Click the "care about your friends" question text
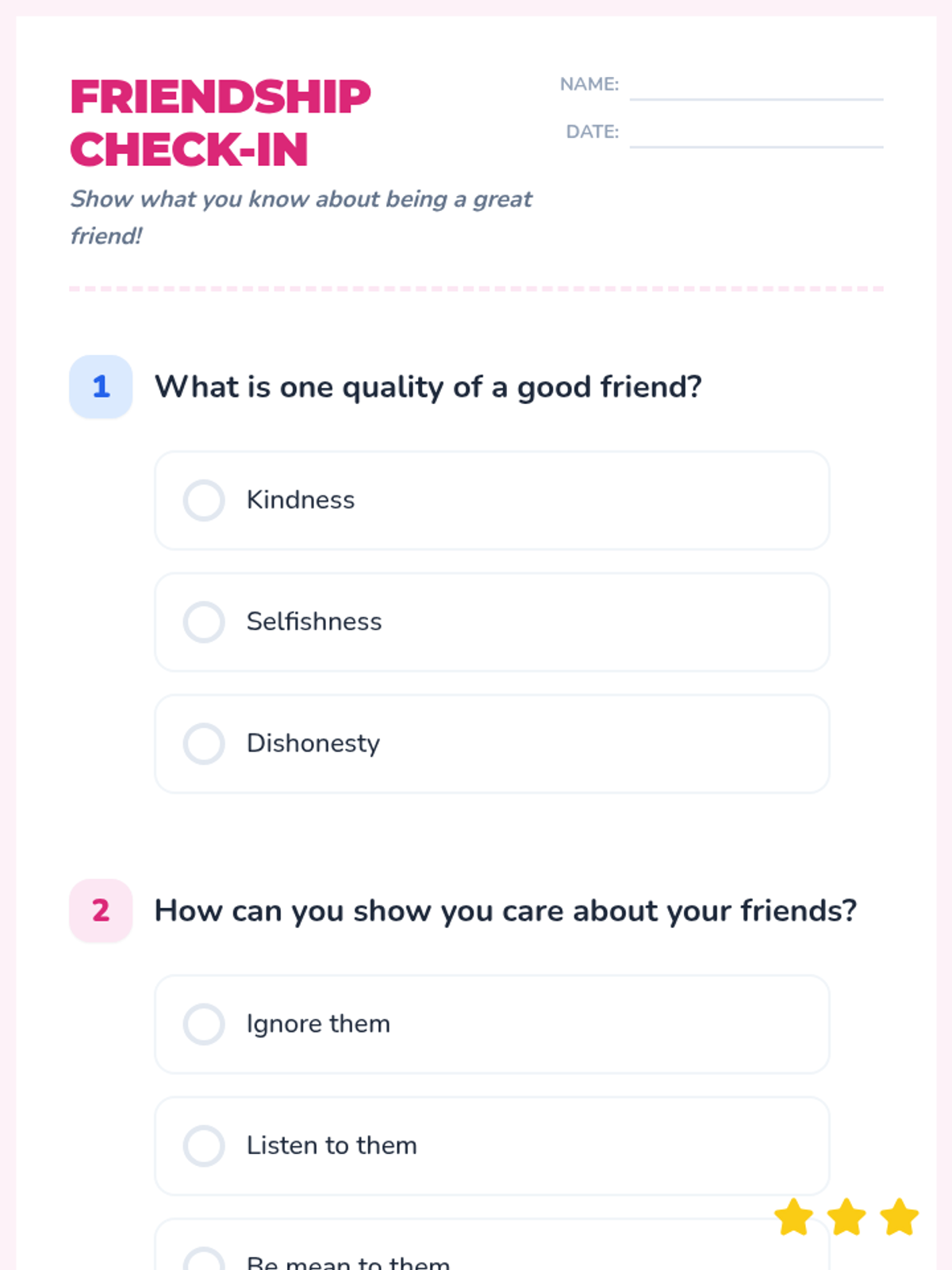The height and width of the screenshot is (1270, 952). pyautogui.click(x=505, y=910)
